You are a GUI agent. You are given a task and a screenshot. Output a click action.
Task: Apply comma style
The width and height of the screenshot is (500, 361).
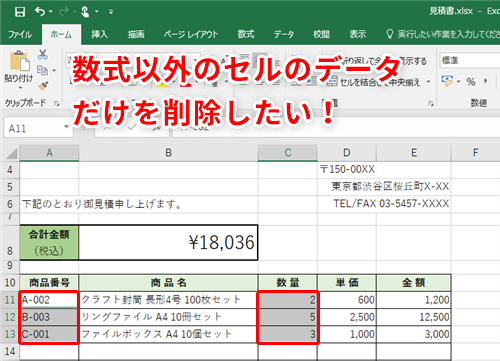(x=485, y=81)
